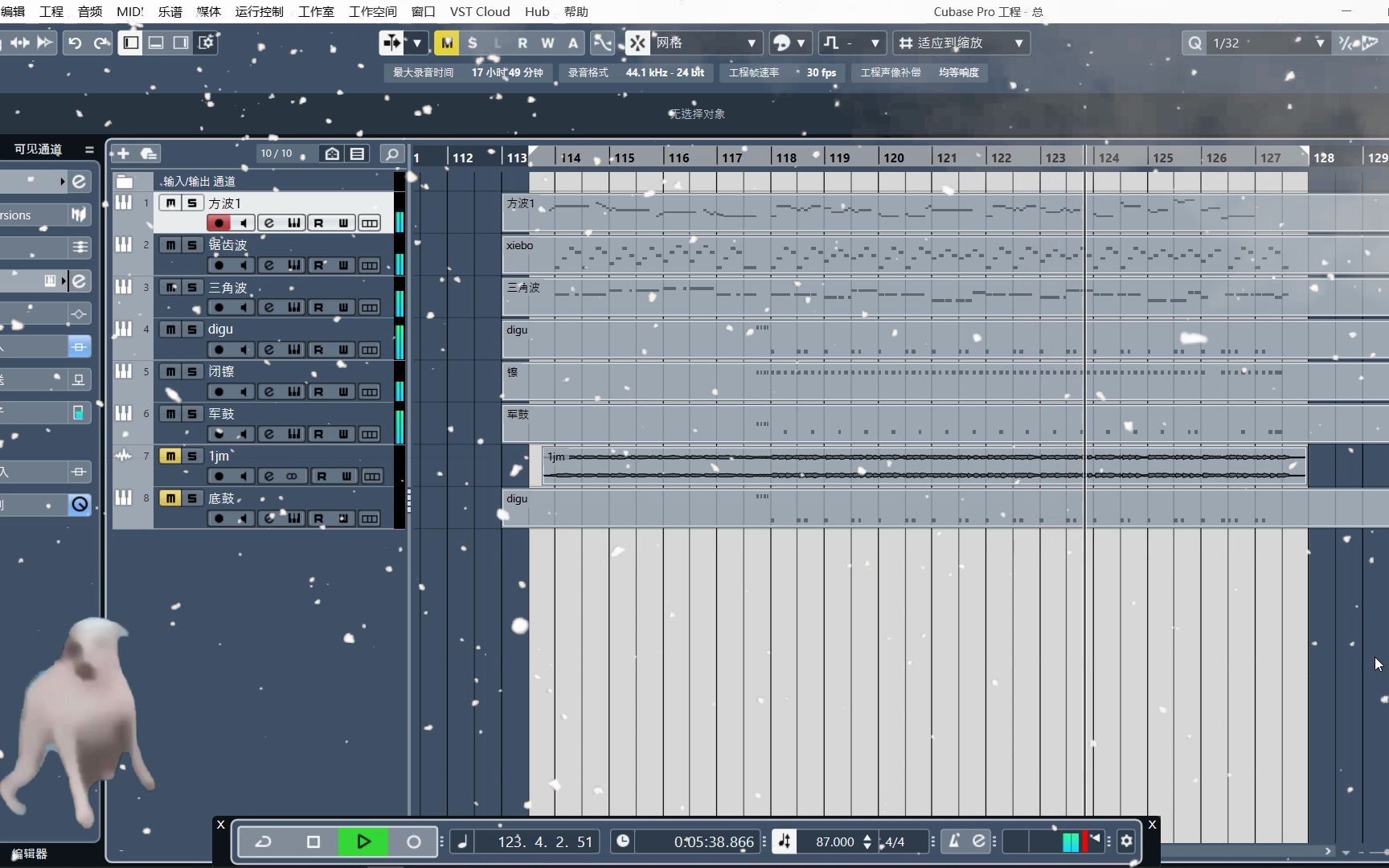Enable write automation on 军鼓 track
The width and height of the screenshot is (1389, 868).
click(x=344, y=434)
